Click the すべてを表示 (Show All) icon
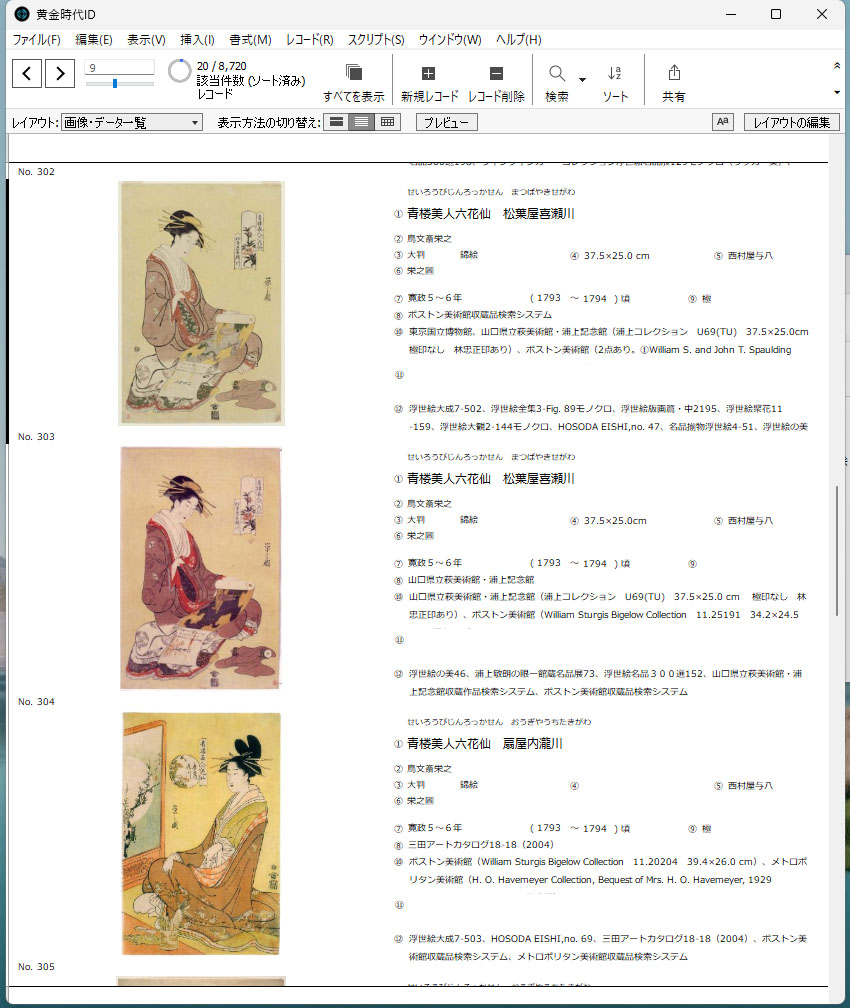This screenshot has height=1008, width=850. point(354,72)
